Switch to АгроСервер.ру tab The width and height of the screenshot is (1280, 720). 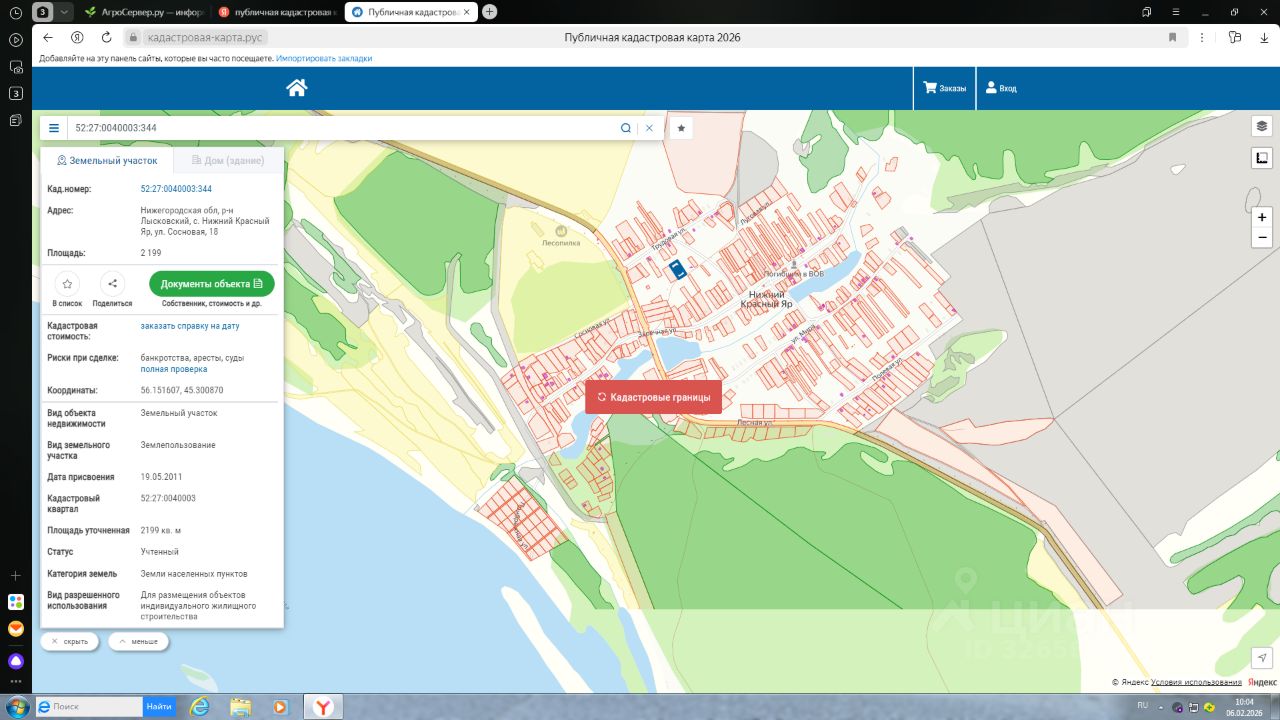tap(145, 12)
